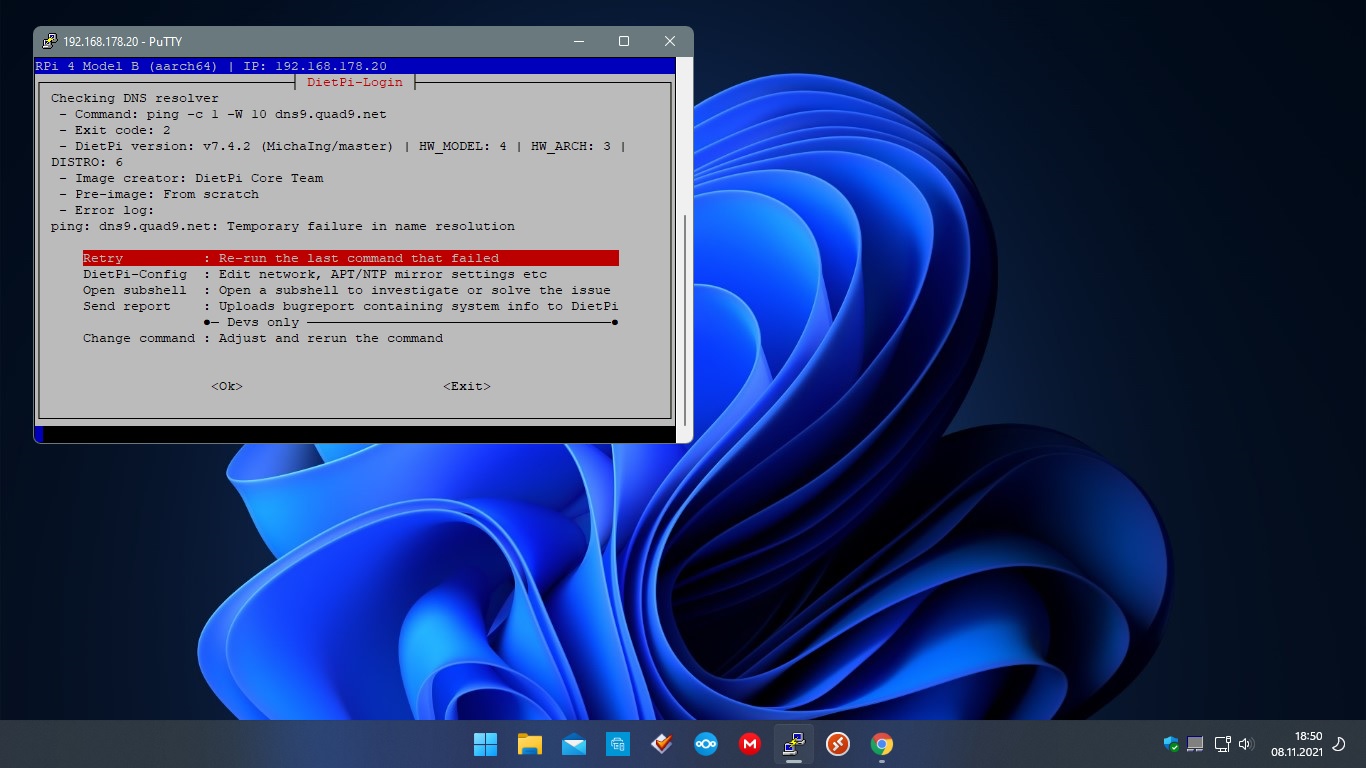Close the PuTTY window

[670, 41]
